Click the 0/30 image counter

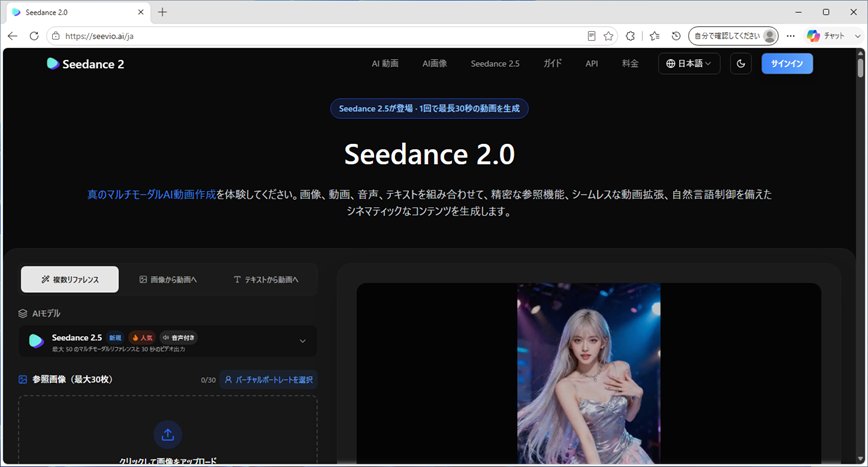click(x=208, y=380)
